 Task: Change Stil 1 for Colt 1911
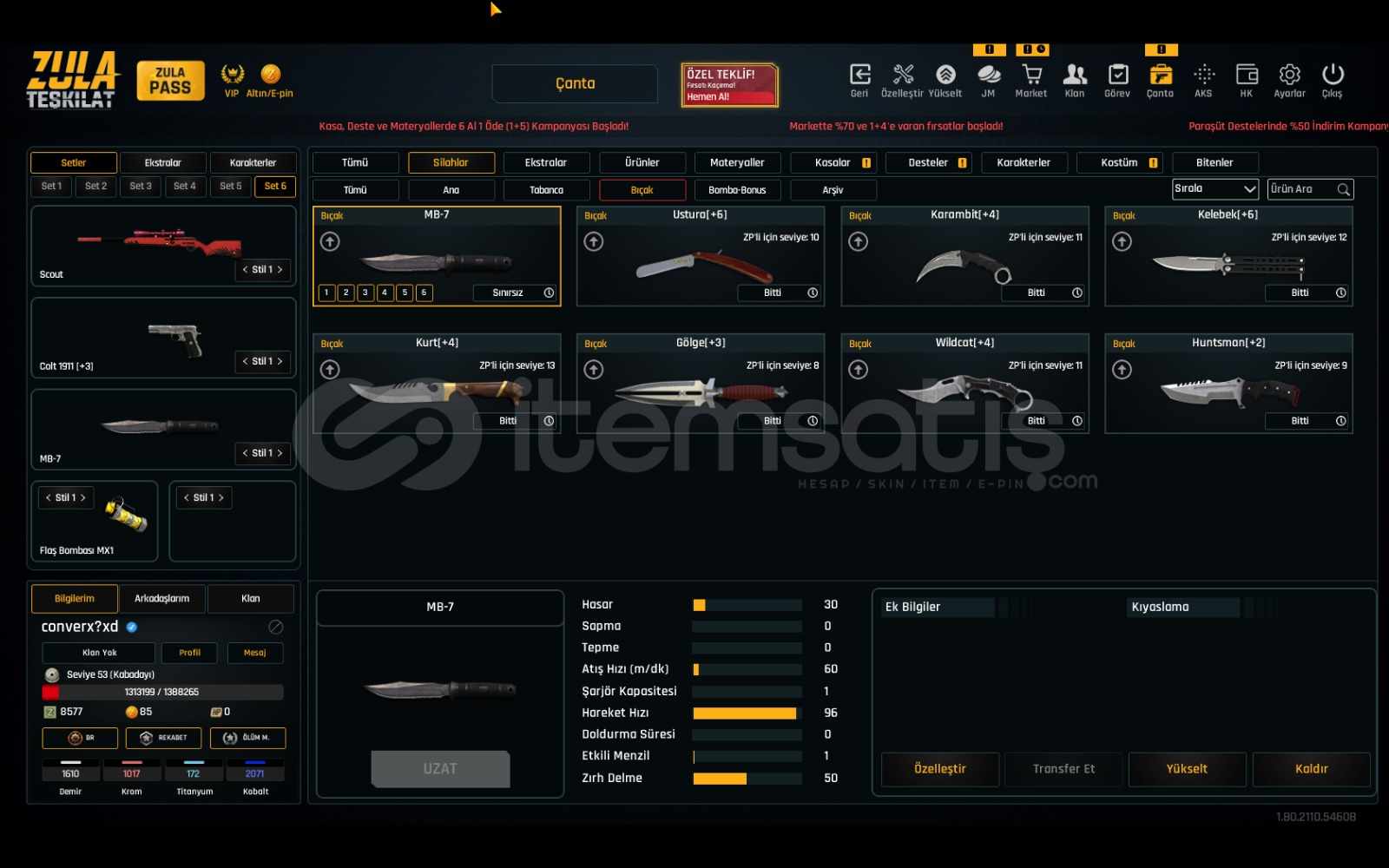tap(262, 361)
